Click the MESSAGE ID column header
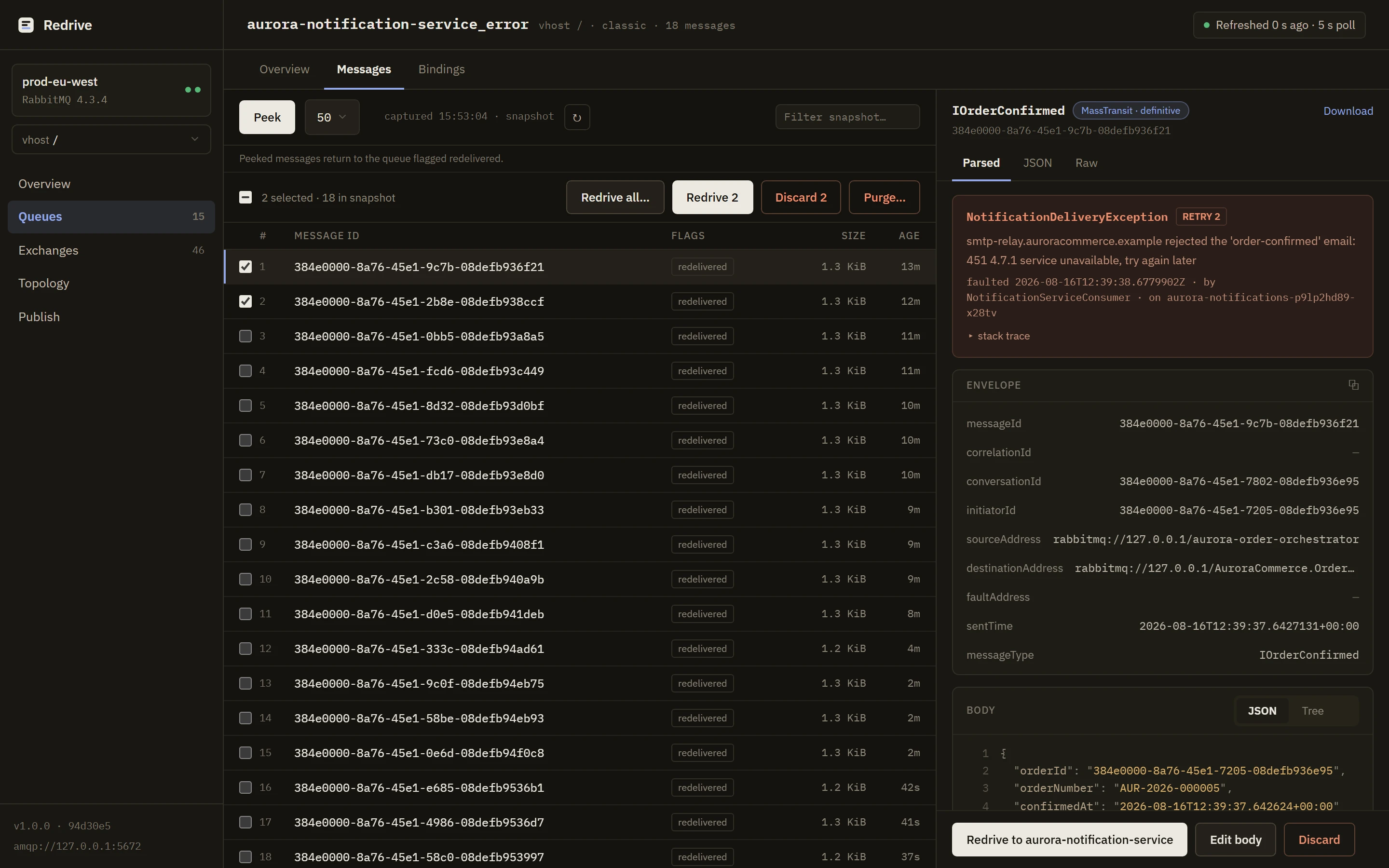1389x868 pixels. pyautogui.click(x=326, y=236)
